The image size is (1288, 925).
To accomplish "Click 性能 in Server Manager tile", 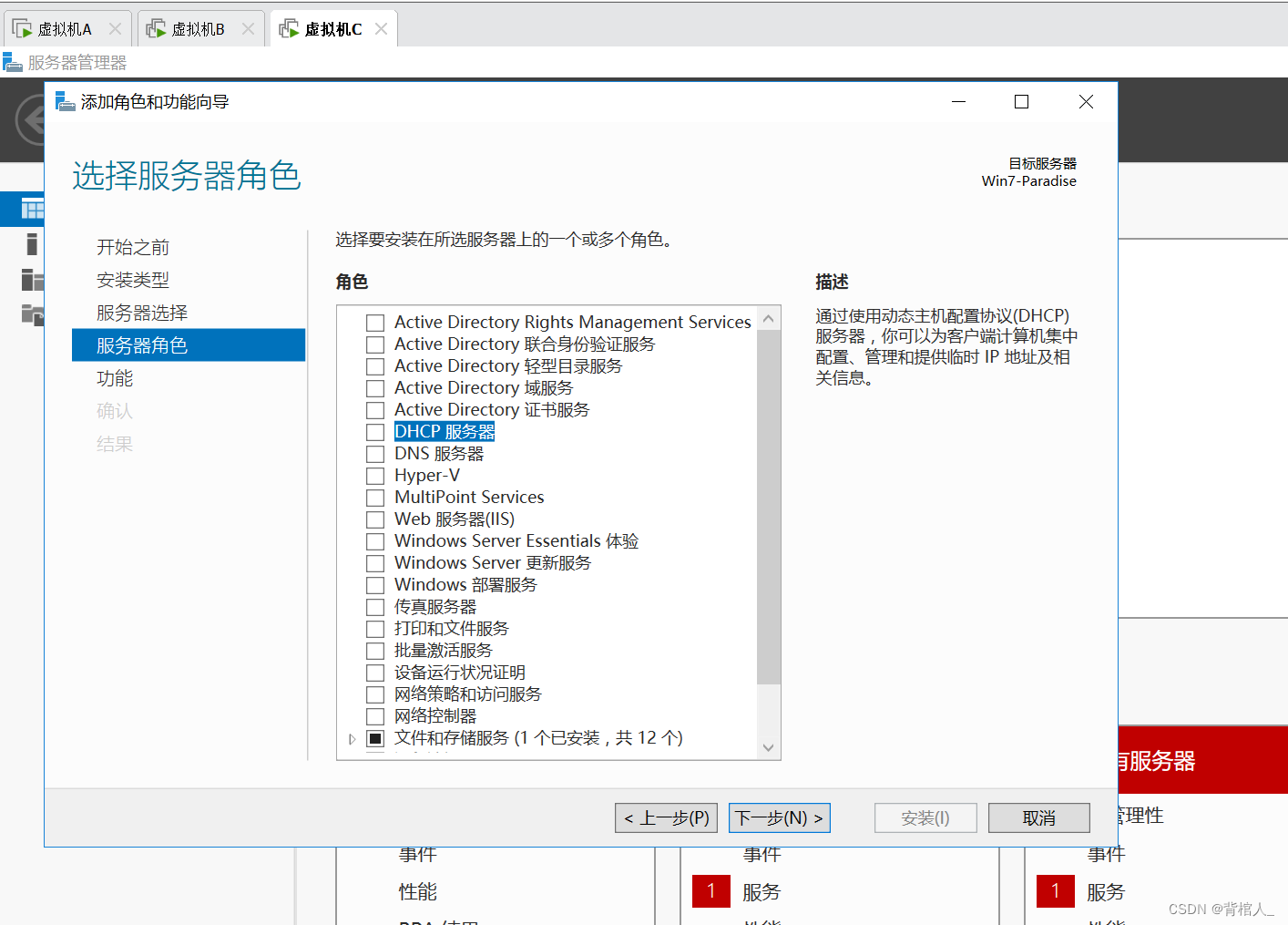I will [x=418, y=892].
